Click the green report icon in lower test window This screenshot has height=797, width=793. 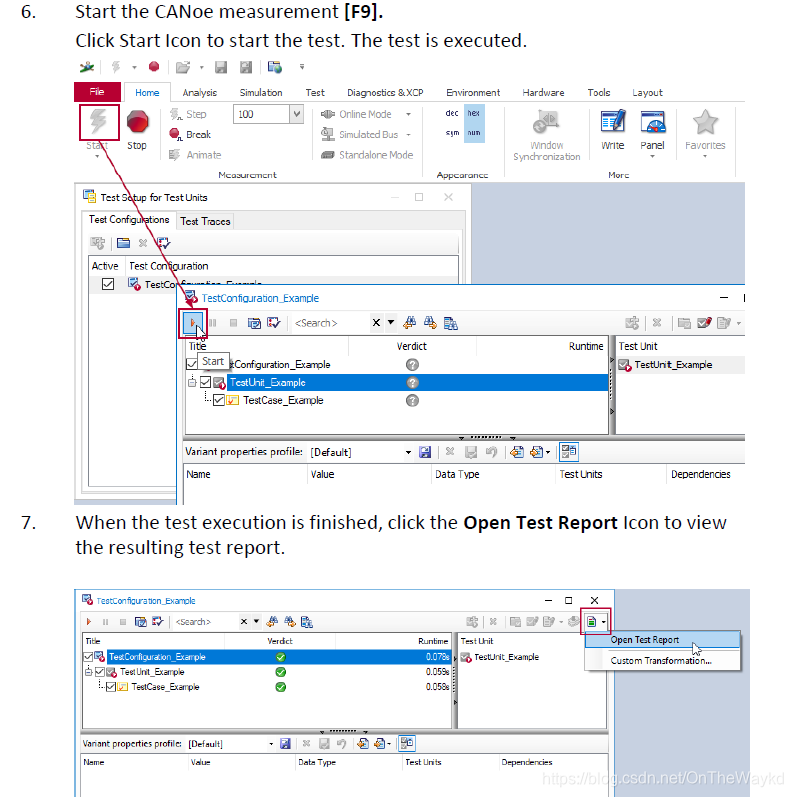pyautogui.click(x=591, y=622)
